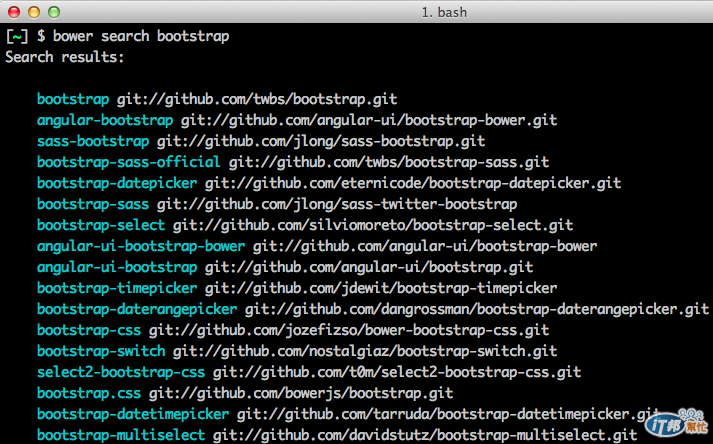Viewport: 713px width, 444px height.
Task: Click the davidstutz/bootstrap-multiselect.git URL
Action: [425, 434]
